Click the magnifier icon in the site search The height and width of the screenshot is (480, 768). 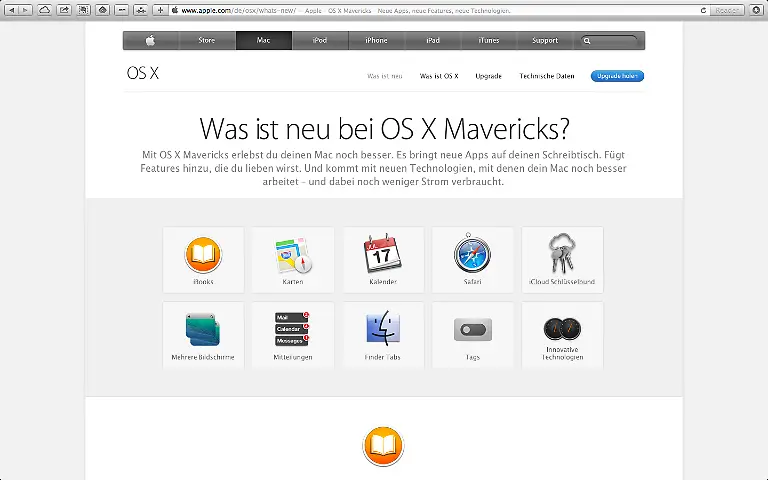point(587,41)
